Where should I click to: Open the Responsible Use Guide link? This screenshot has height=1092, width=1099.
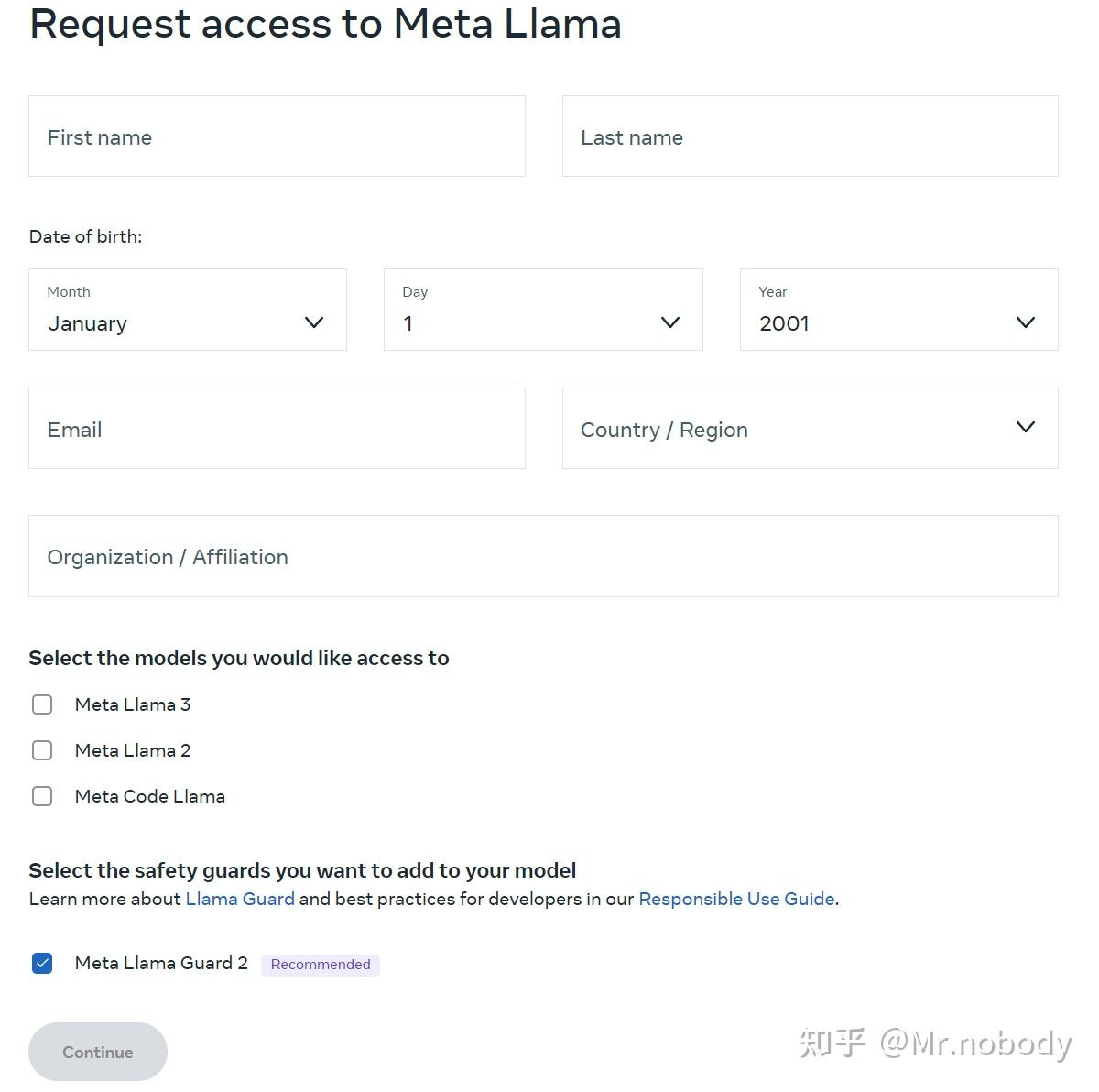(735, 899)
